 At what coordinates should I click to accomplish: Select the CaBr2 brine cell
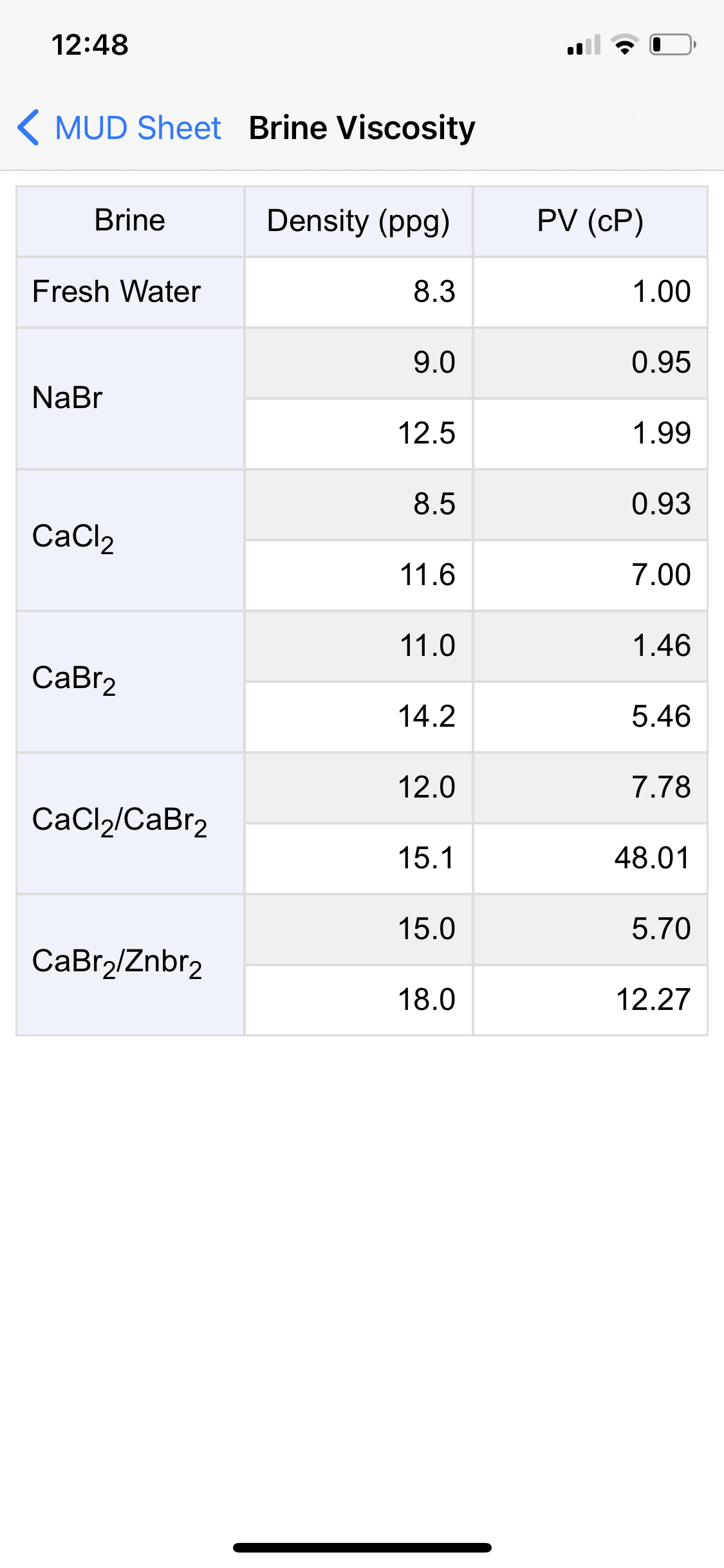tap(74, 680)
